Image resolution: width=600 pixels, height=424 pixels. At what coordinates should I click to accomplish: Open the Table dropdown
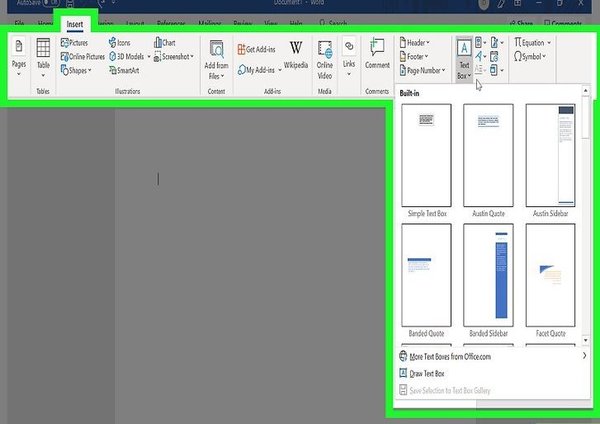pos(43,57)
